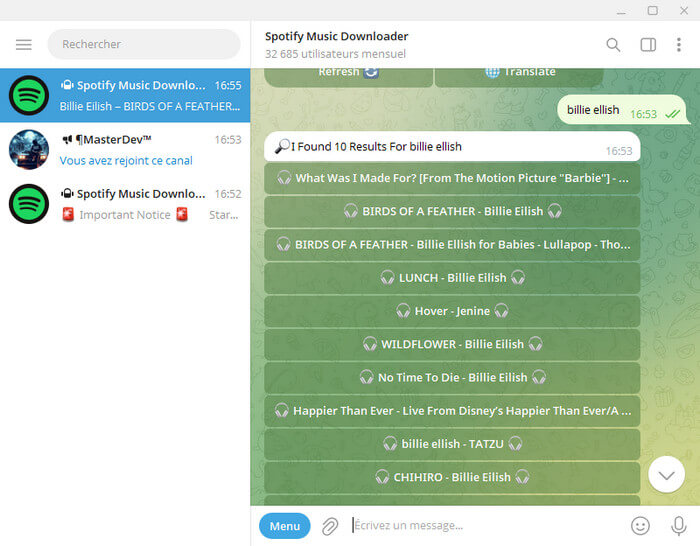Select No Time To Die result

click(x=452, y=377)
